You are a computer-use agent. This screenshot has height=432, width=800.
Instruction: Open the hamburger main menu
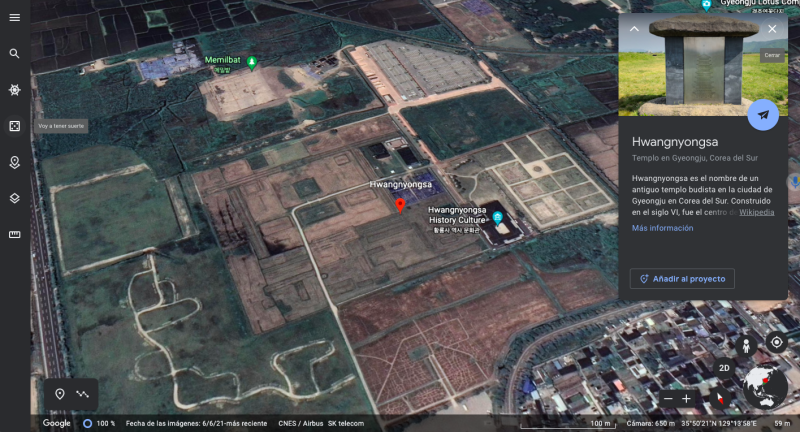14,17
